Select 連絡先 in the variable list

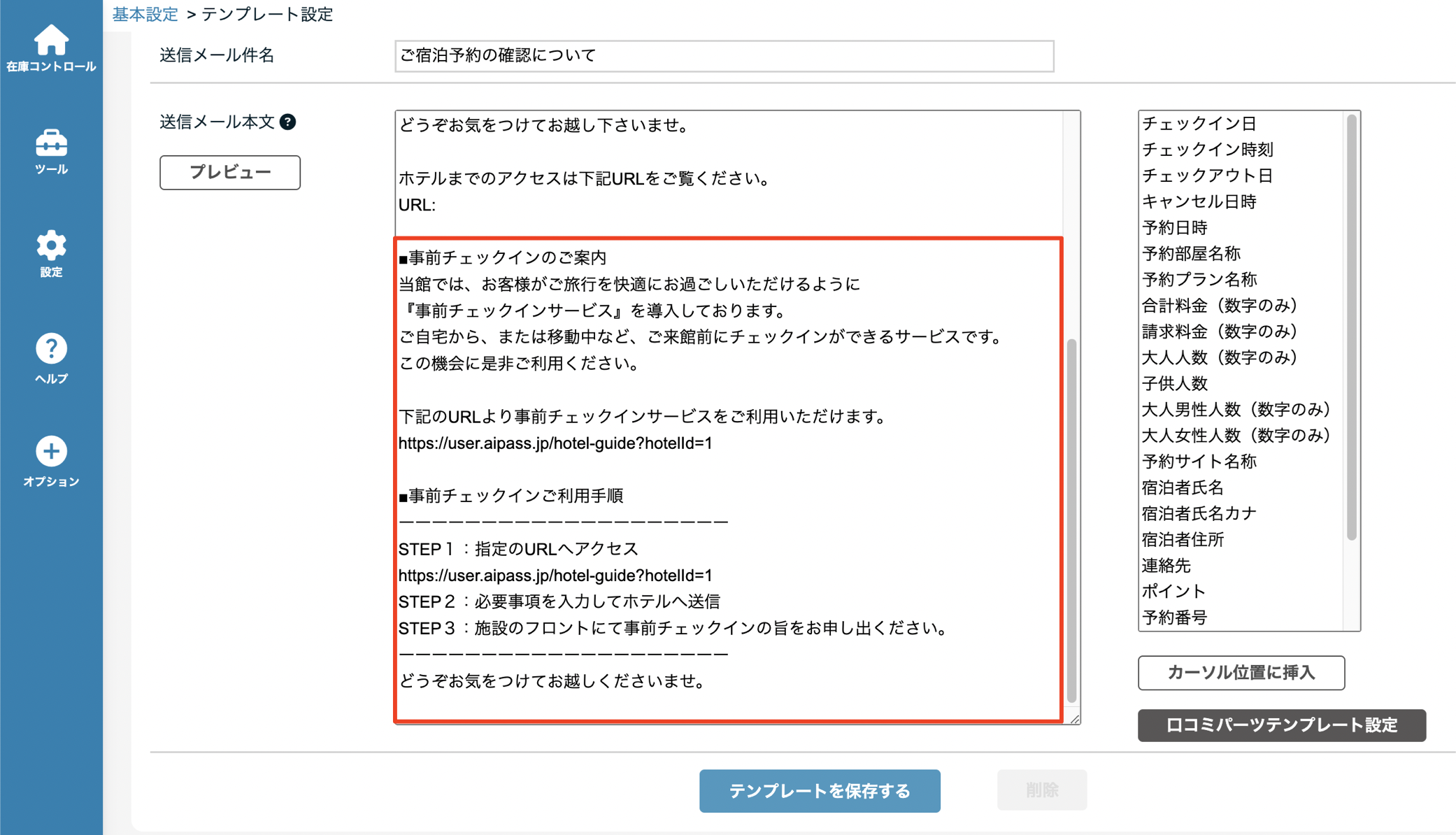point(1241,565)
